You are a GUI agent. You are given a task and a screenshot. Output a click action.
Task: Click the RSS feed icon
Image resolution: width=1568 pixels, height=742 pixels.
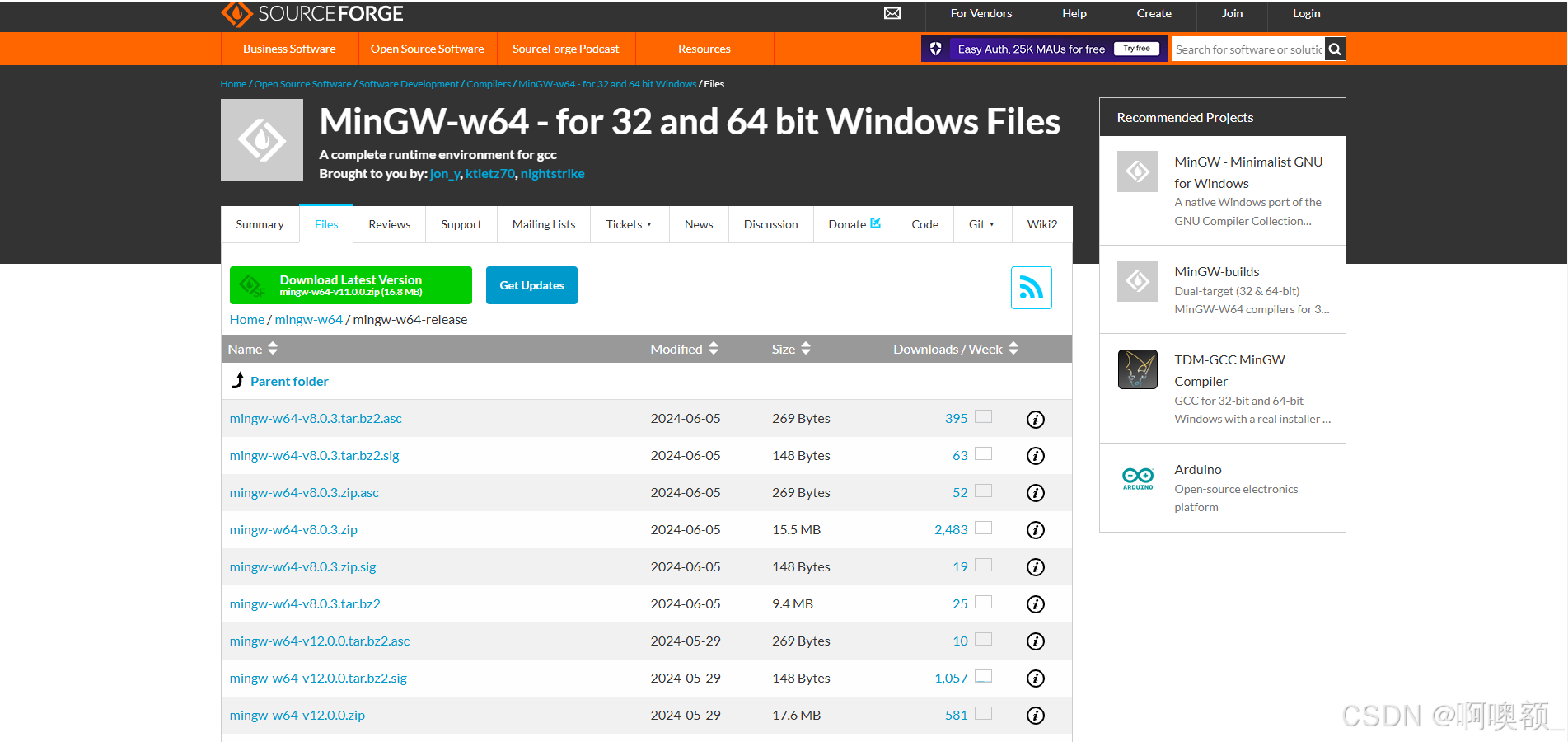[1031, 287]
